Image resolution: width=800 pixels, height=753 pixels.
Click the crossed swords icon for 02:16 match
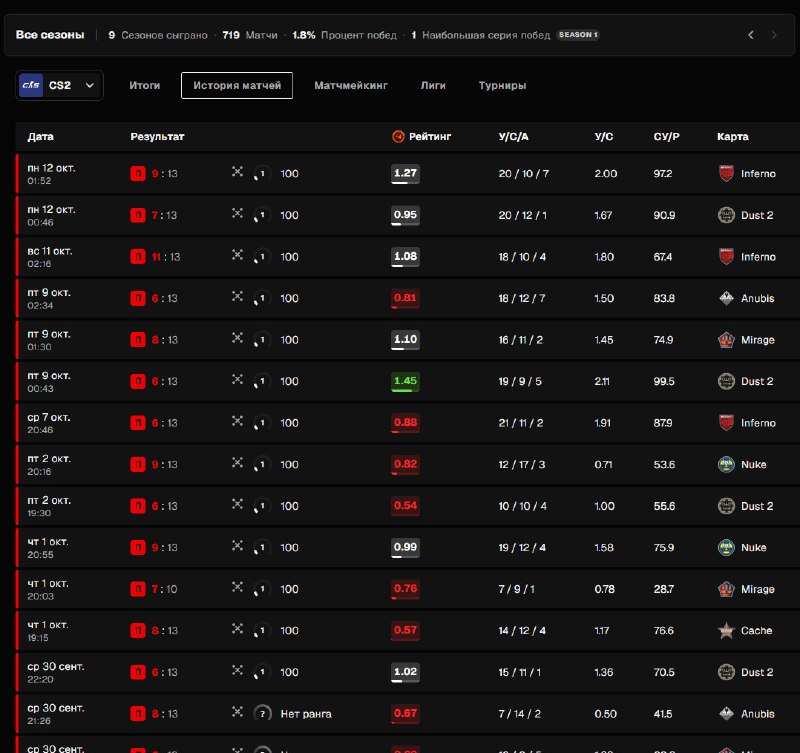237,255
